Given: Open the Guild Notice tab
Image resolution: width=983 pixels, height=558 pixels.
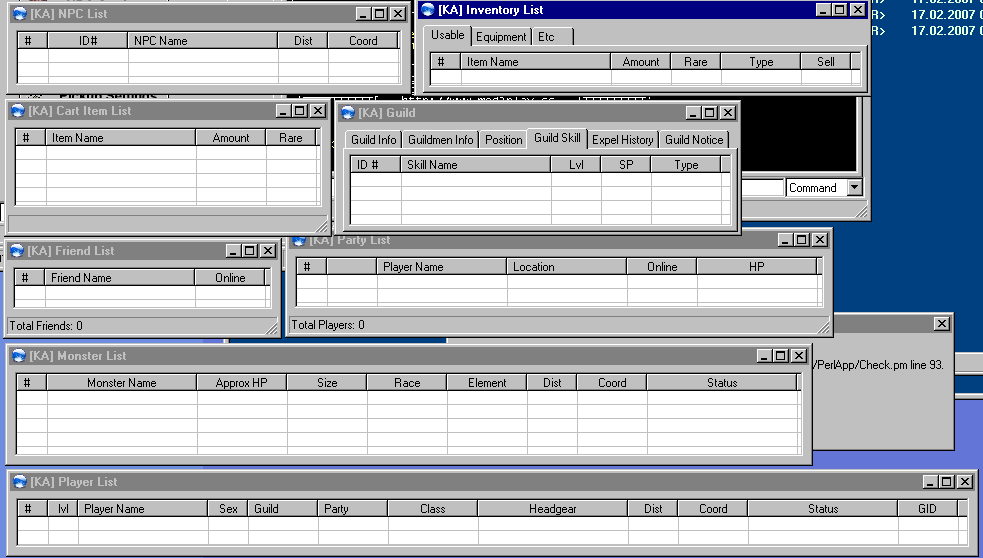Looking at the screenshot, I should [693, 140].
